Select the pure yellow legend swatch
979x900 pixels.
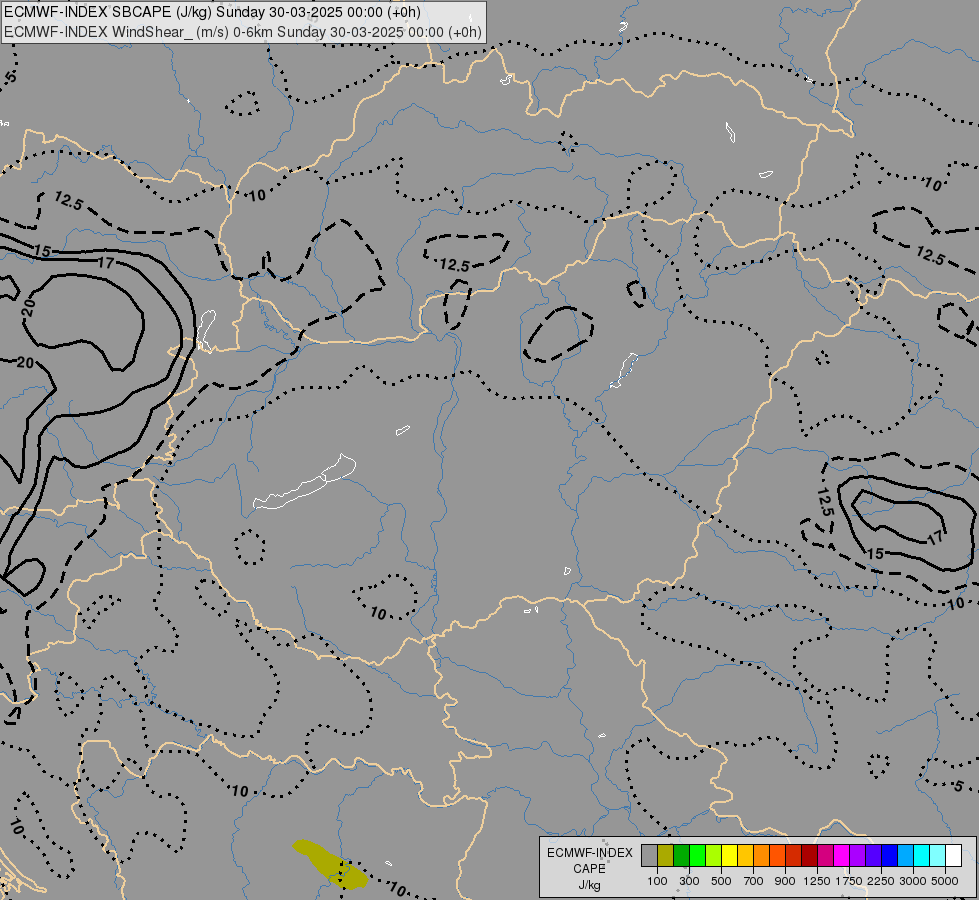click(x=729, y=855)
